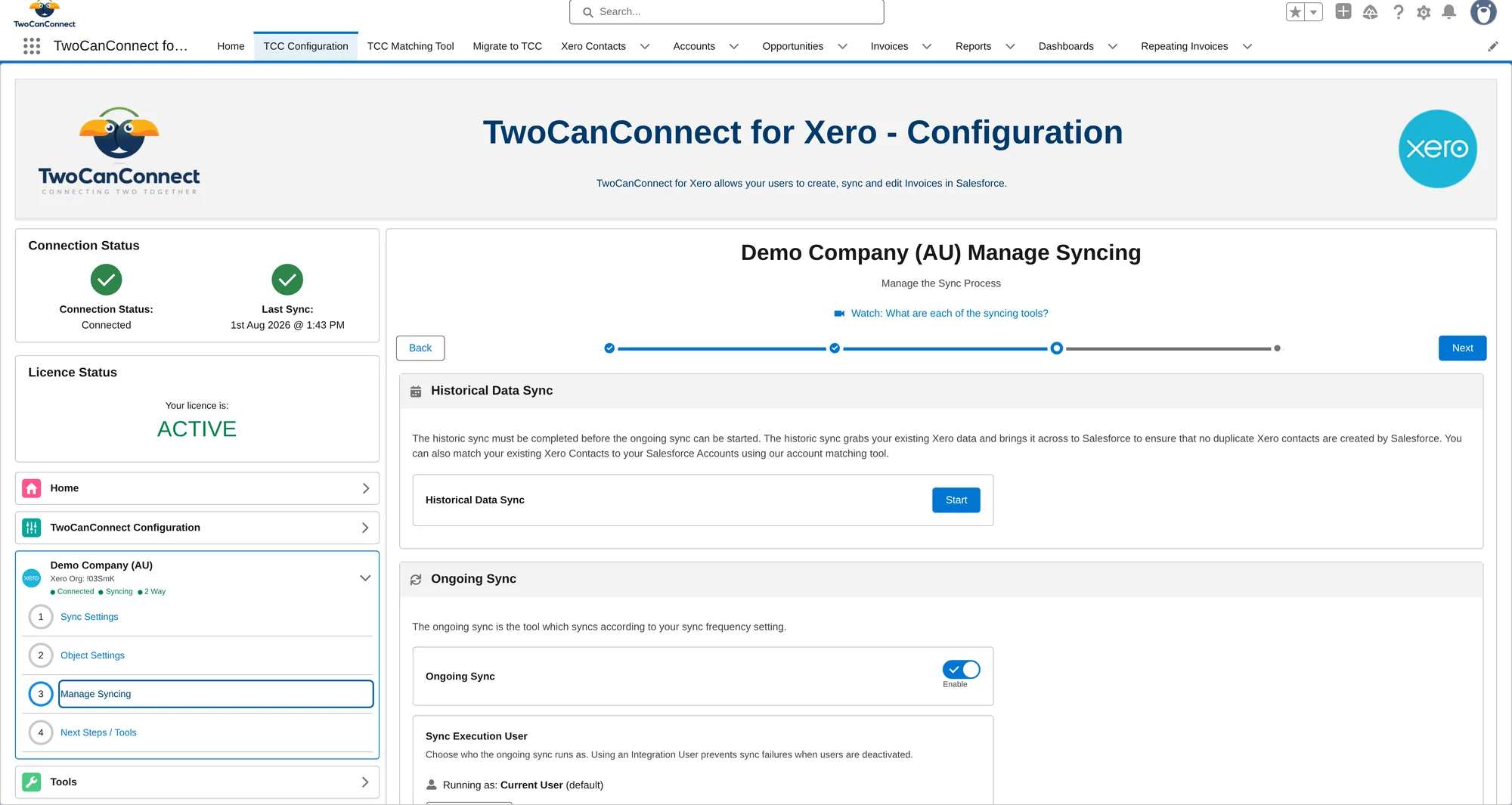Click the Next button
The image size is (1512, 805).
[1462, 348]
